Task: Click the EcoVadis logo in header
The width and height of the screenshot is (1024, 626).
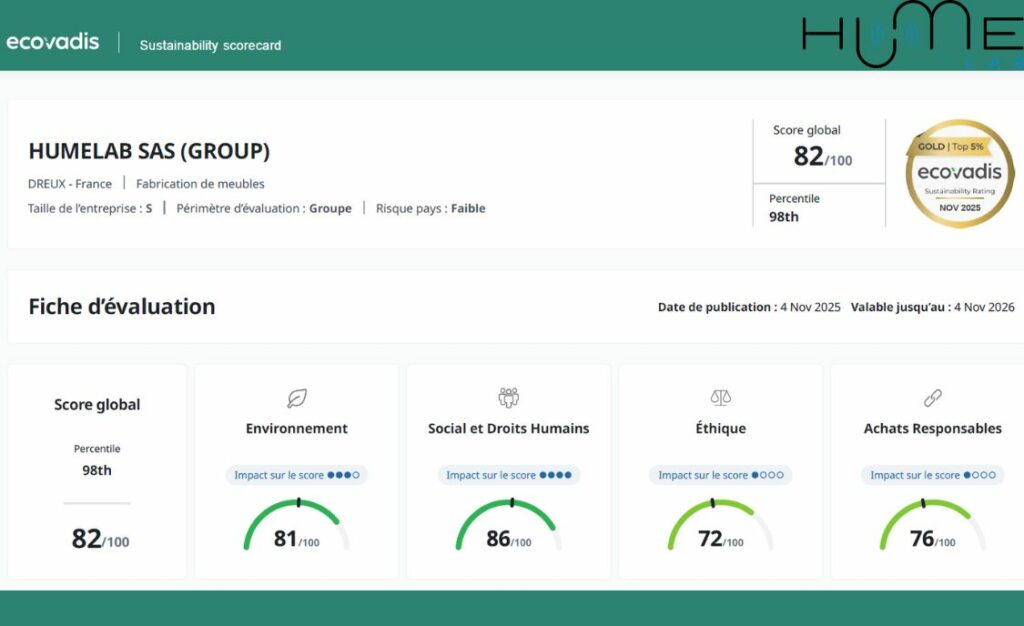Action: point(53,42)
